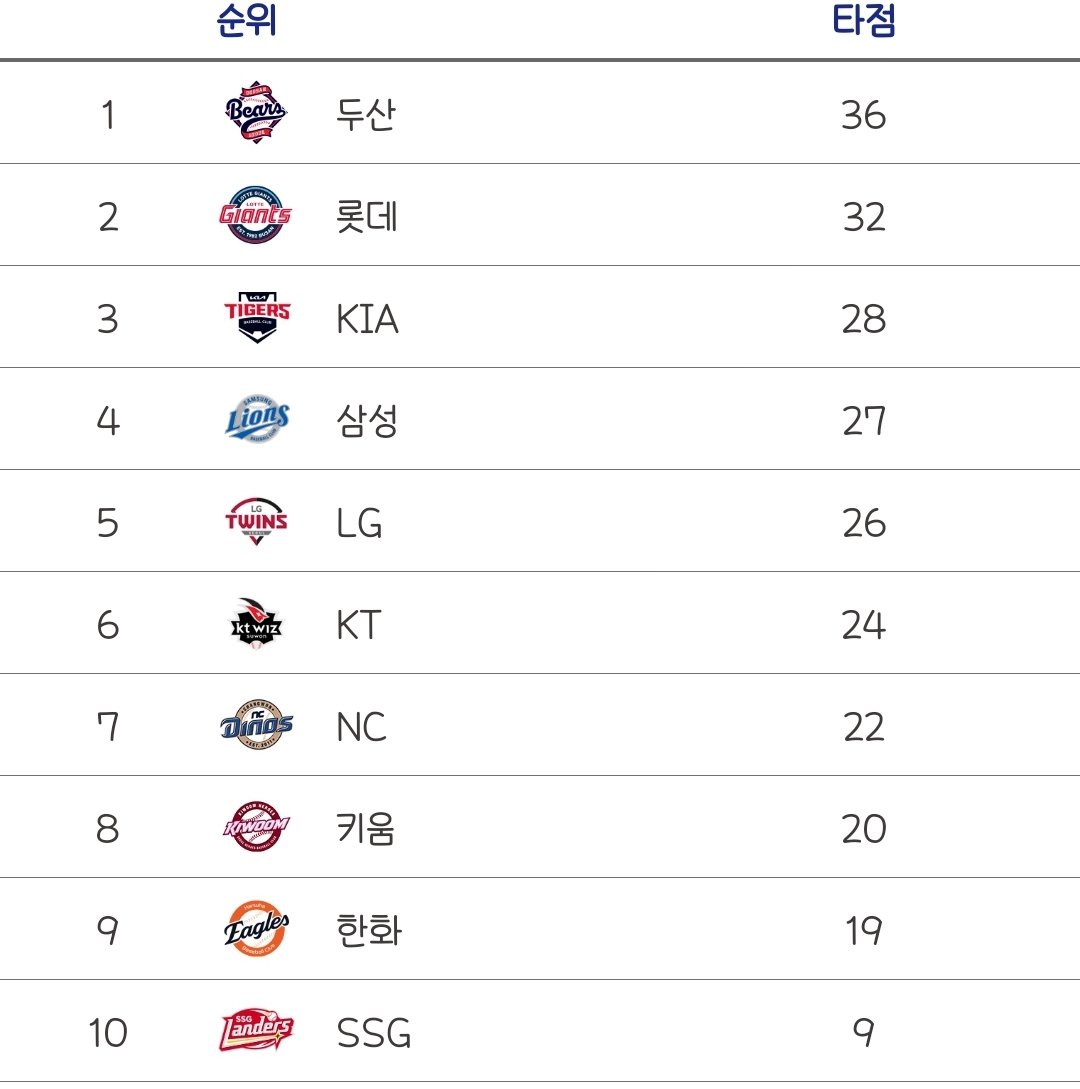This screenshot has width=1080, height=1089.
Task: Click the 순위 column header
Action: pyautogui.click(x=246, y=22)
